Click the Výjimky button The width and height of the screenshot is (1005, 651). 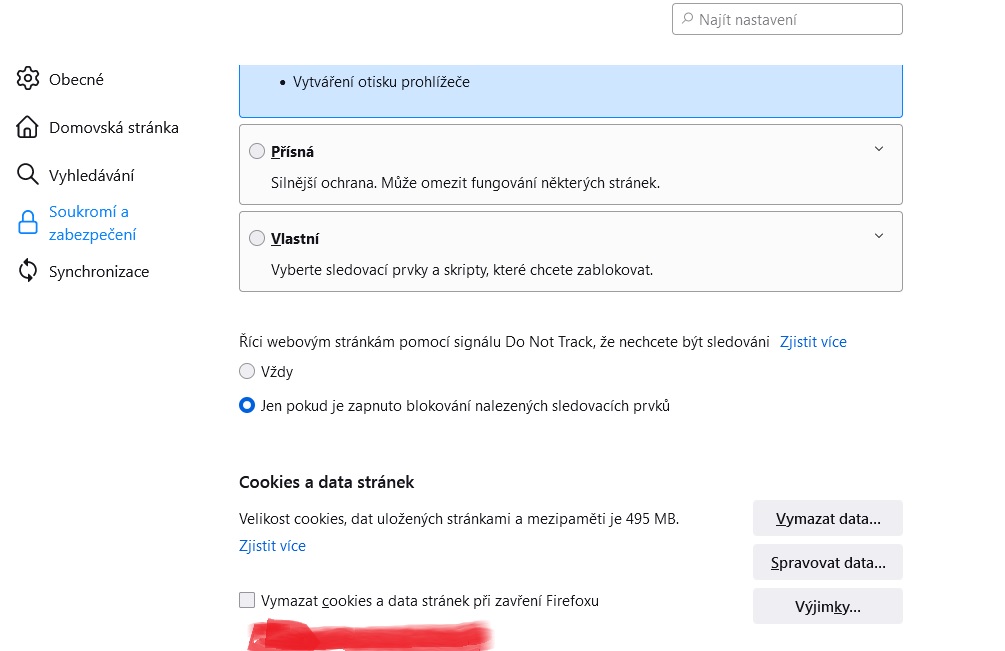[x=827, y=607]
